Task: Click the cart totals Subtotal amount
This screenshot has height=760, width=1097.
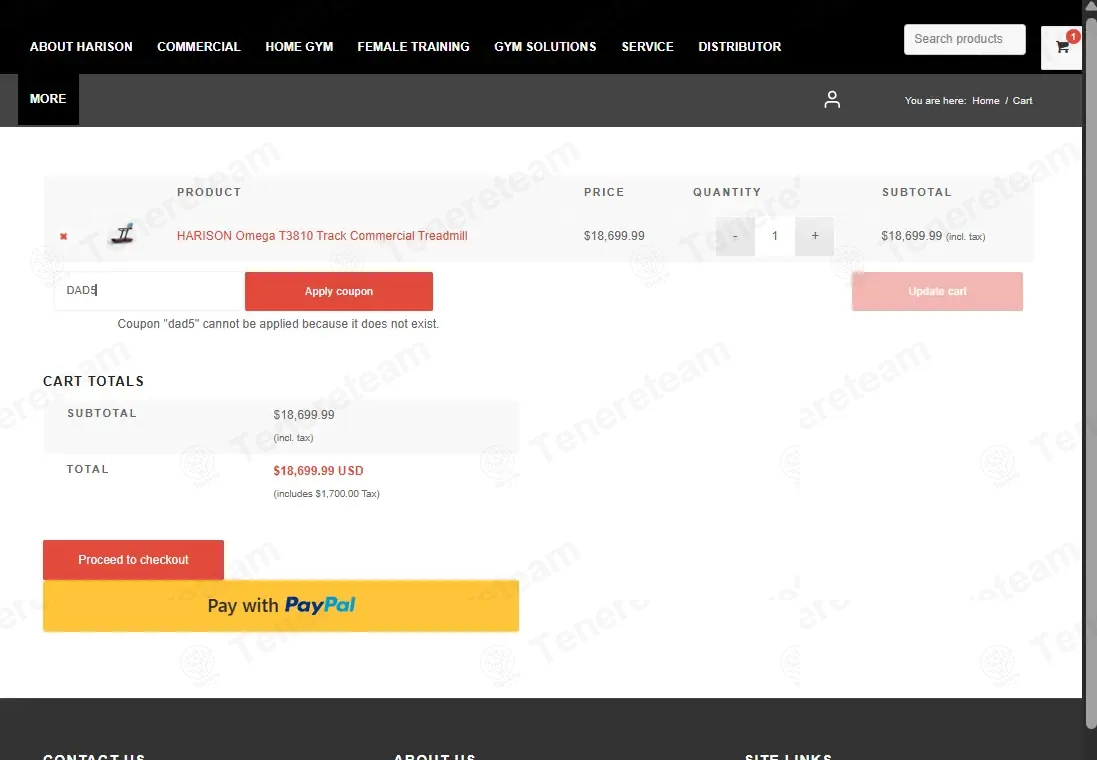Action: pos(304,415)
